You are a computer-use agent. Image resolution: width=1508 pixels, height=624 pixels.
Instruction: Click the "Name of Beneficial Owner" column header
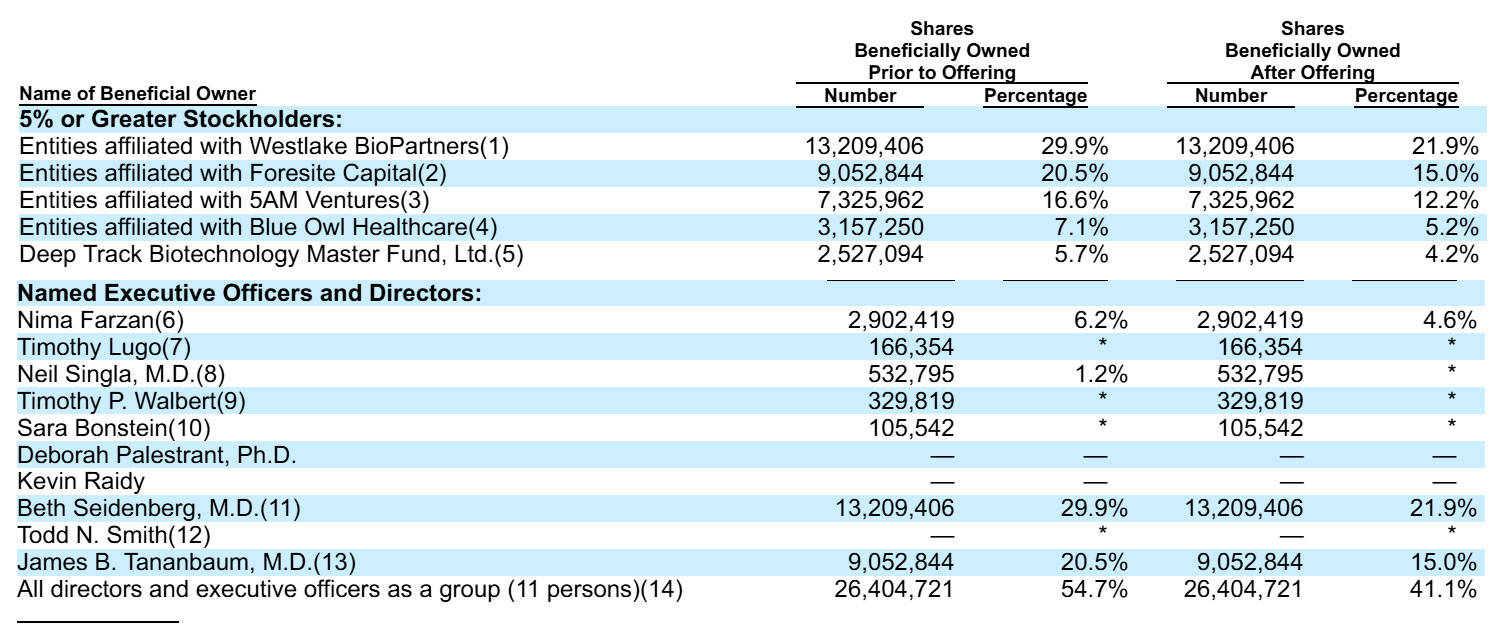coord(138,94)
